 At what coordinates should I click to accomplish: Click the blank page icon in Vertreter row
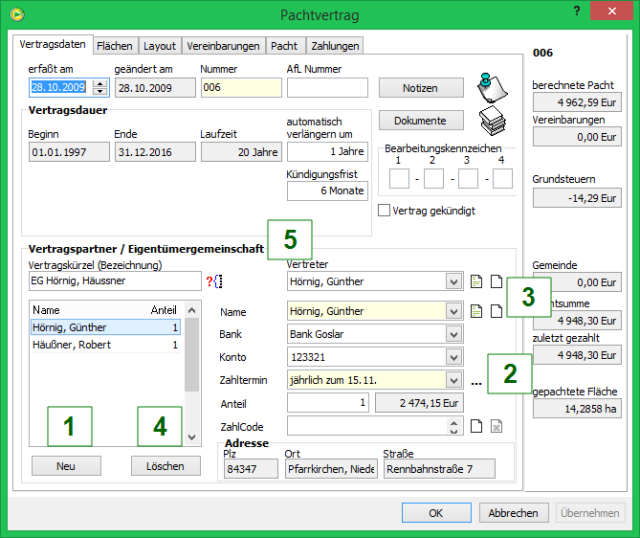coord(494,282)
